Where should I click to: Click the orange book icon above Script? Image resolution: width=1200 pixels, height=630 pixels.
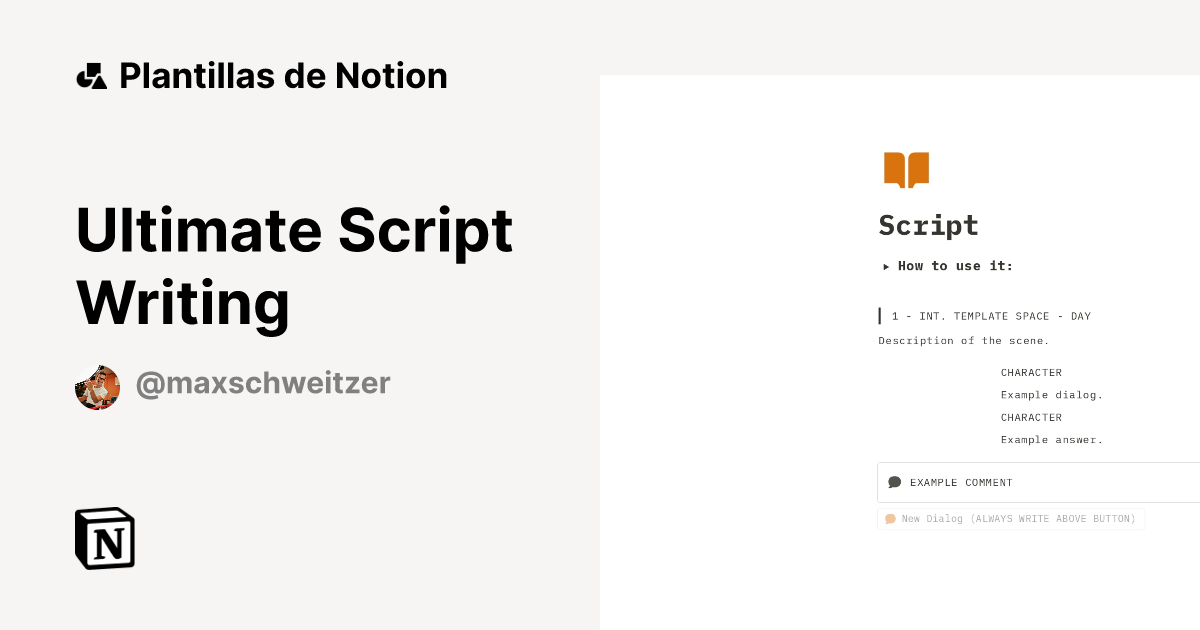click(x=905, y=169)
